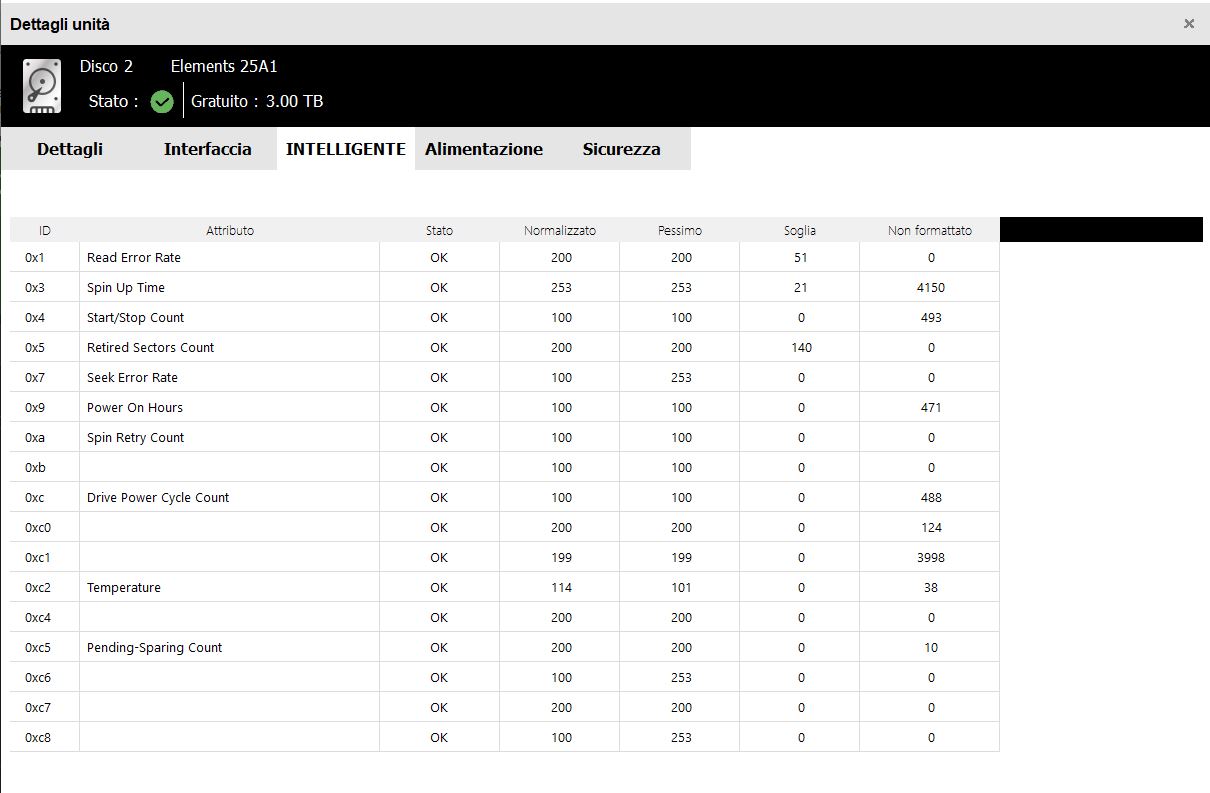Switch to the Dettagli tab
This screenshot has height=793, width=1210.
[70, 149]
